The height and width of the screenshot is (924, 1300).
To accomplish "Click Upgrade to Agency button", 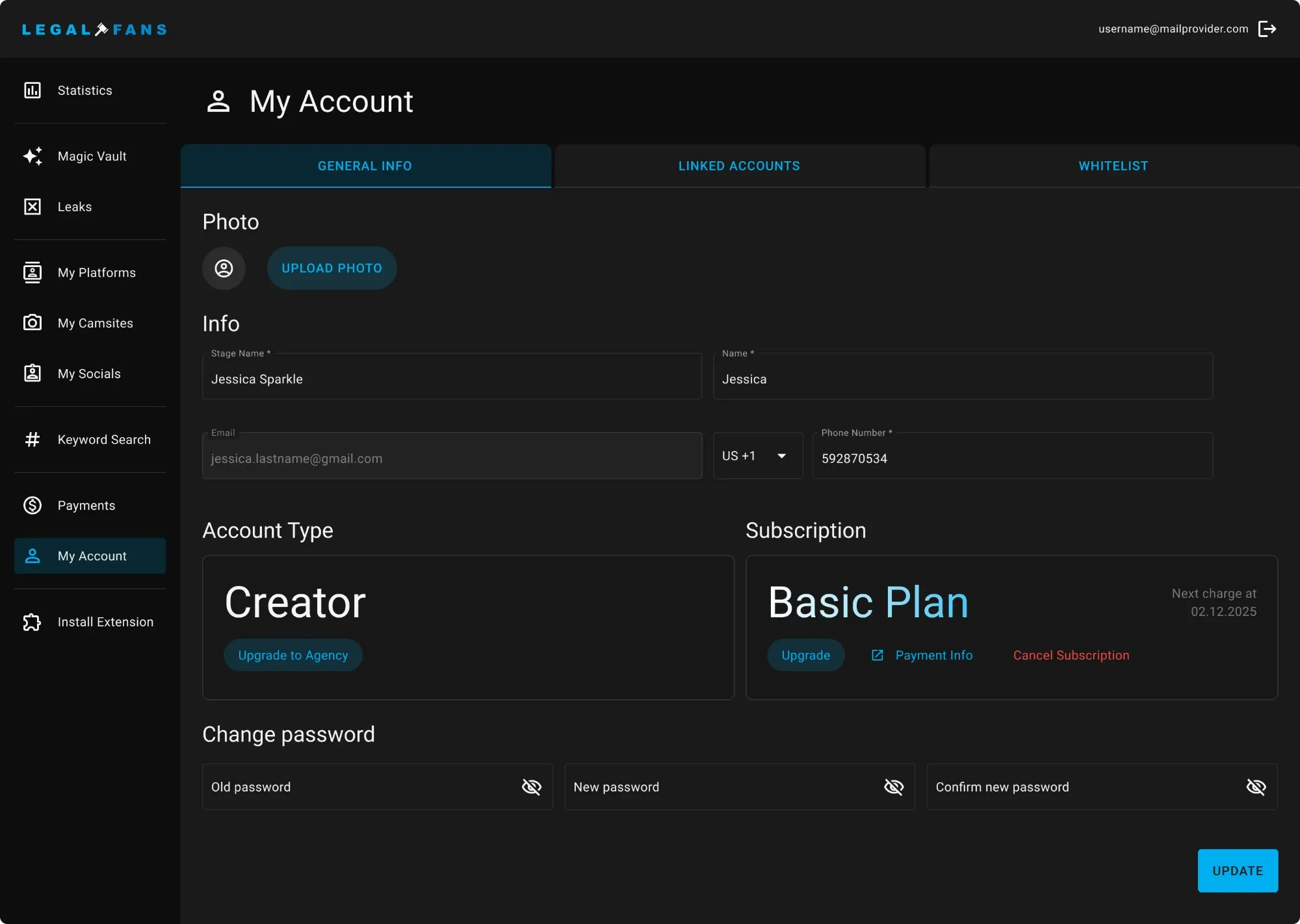I will [x=293, y=655].
